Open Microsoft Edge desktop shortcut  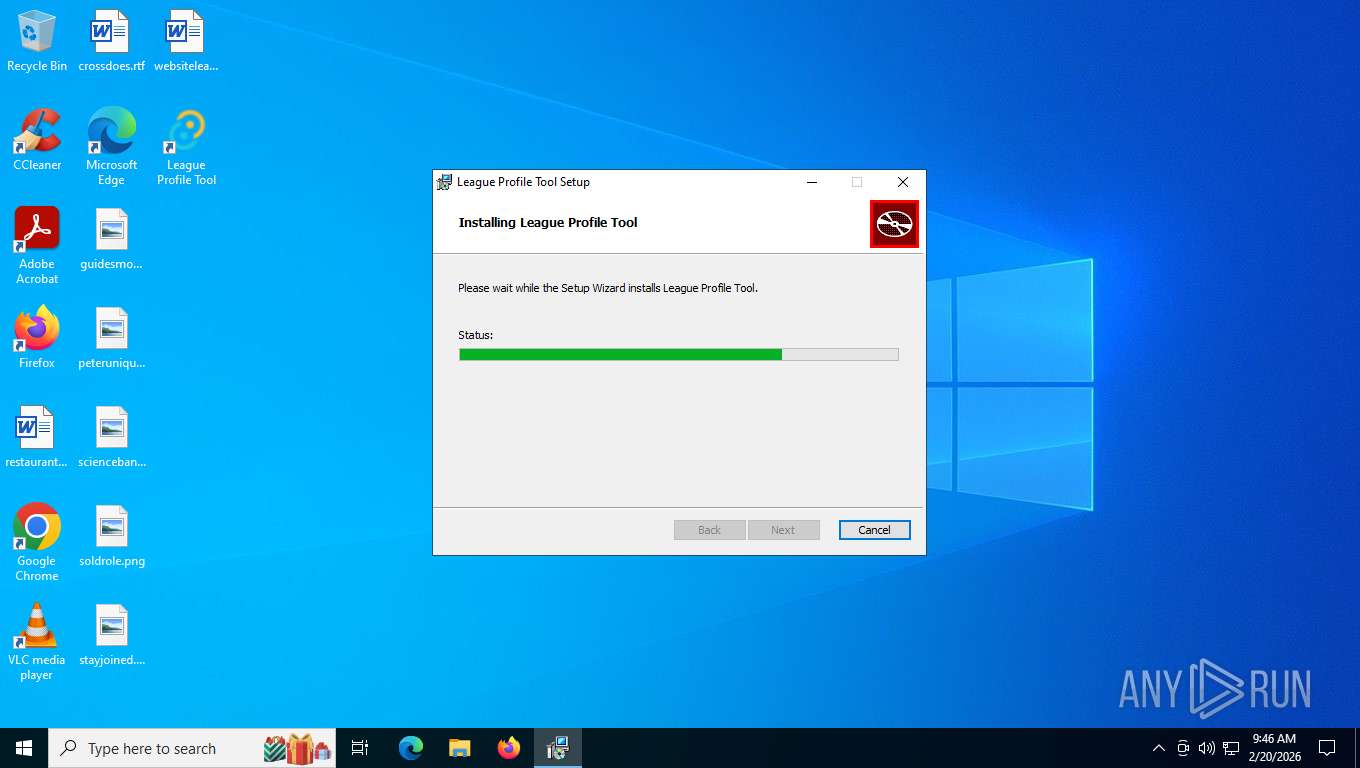tap(111, 147)
